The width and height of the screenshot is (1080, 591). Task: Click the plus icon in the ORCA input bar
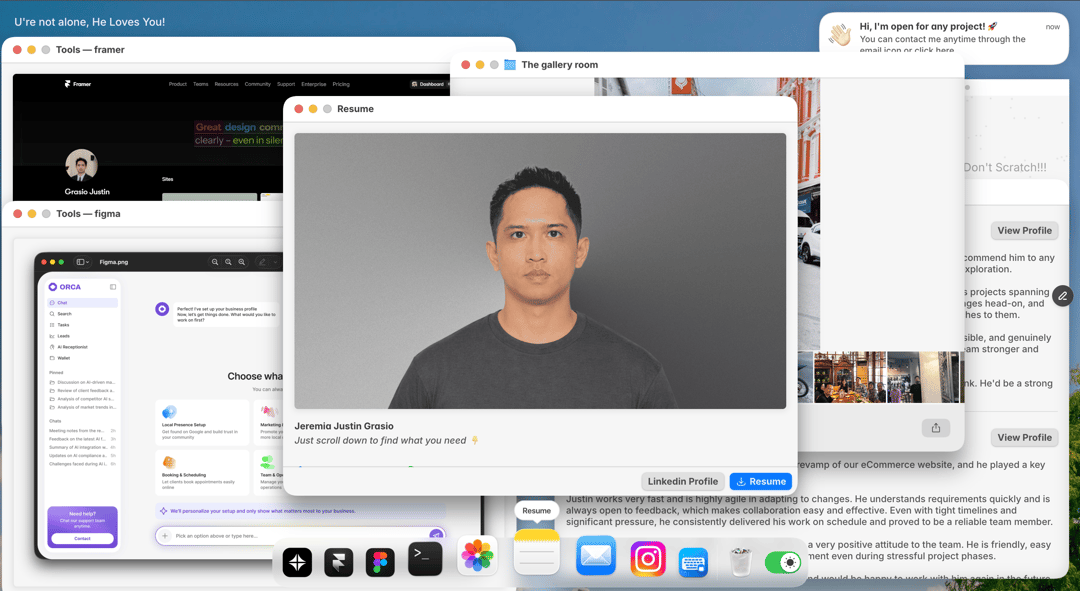165,536
